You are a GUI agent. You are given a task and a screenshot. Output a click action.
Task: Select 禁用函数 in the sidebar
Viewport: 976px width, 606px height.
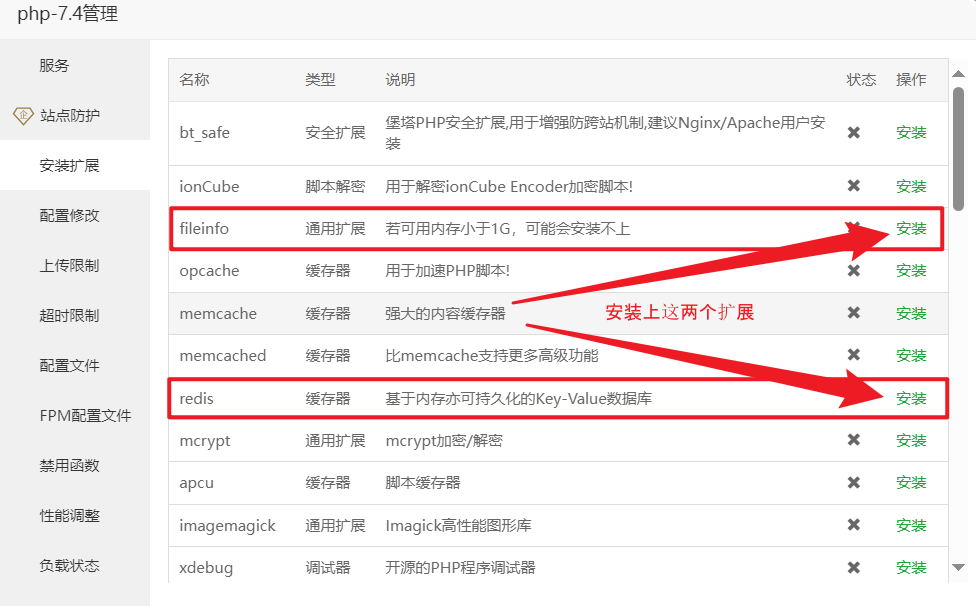70,465
